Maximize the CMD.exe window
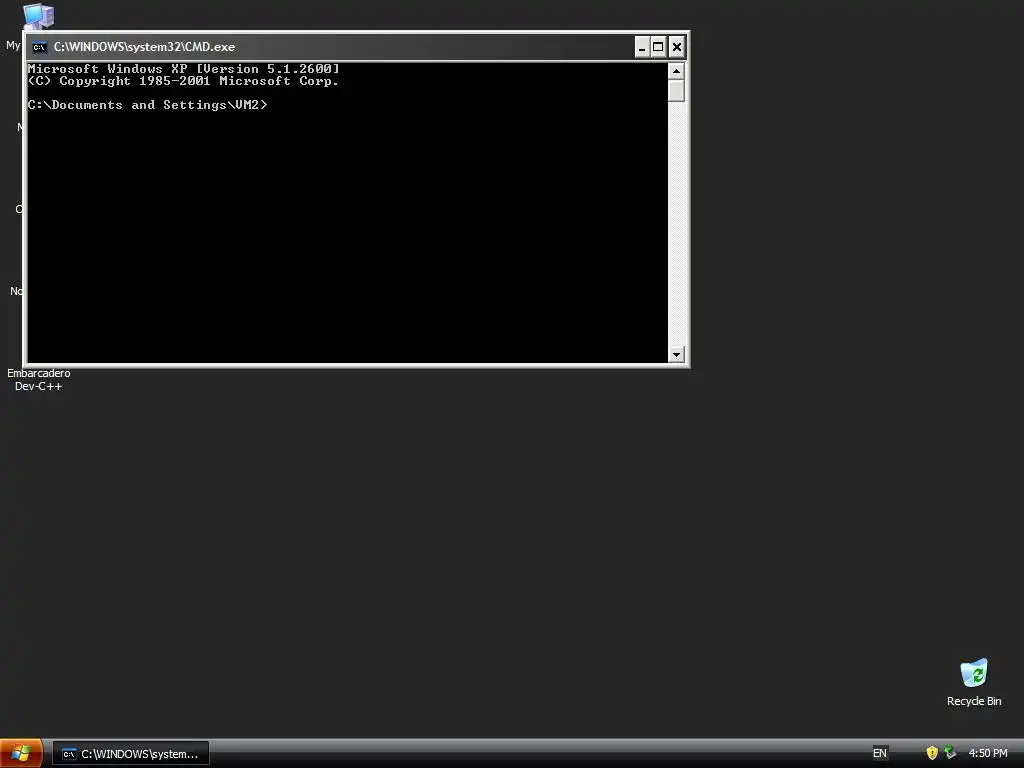This screenshot has width=1024, height=768. click(658, 47)
